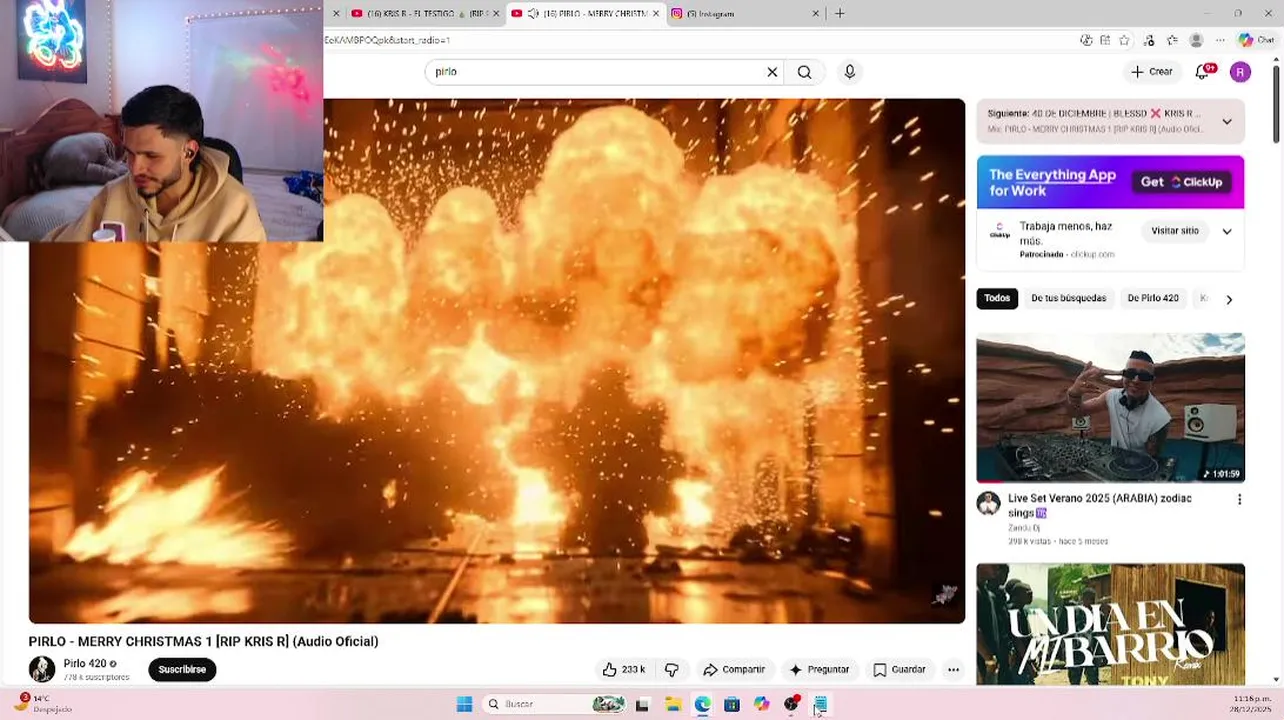1284x720 pixels.
Task: Open Edge settings and more ellipsis
Action: pyautogui.click(x=1220, y=40)
